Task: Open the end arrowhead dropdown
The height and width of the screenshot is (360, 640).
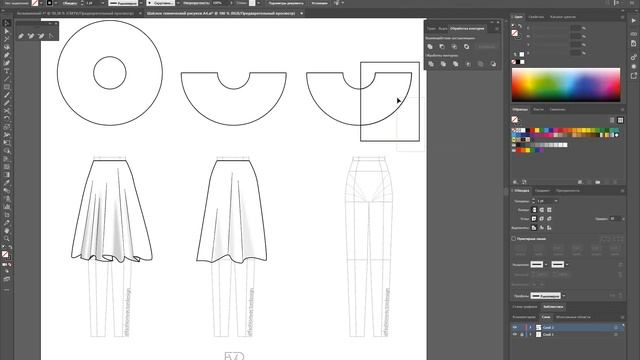Action: (567, 264)
